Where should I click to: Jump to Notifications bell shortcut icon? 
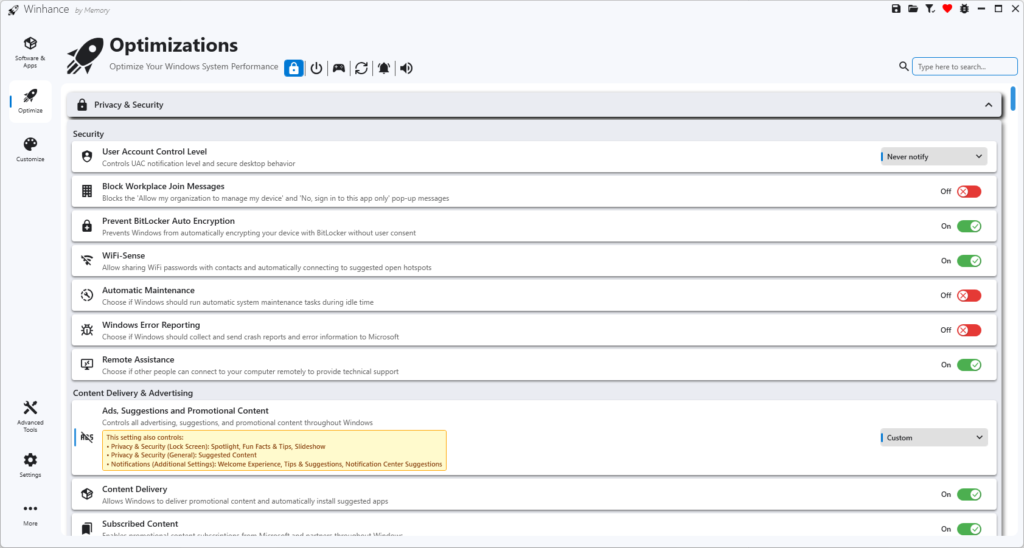click(x=384, y=68)
